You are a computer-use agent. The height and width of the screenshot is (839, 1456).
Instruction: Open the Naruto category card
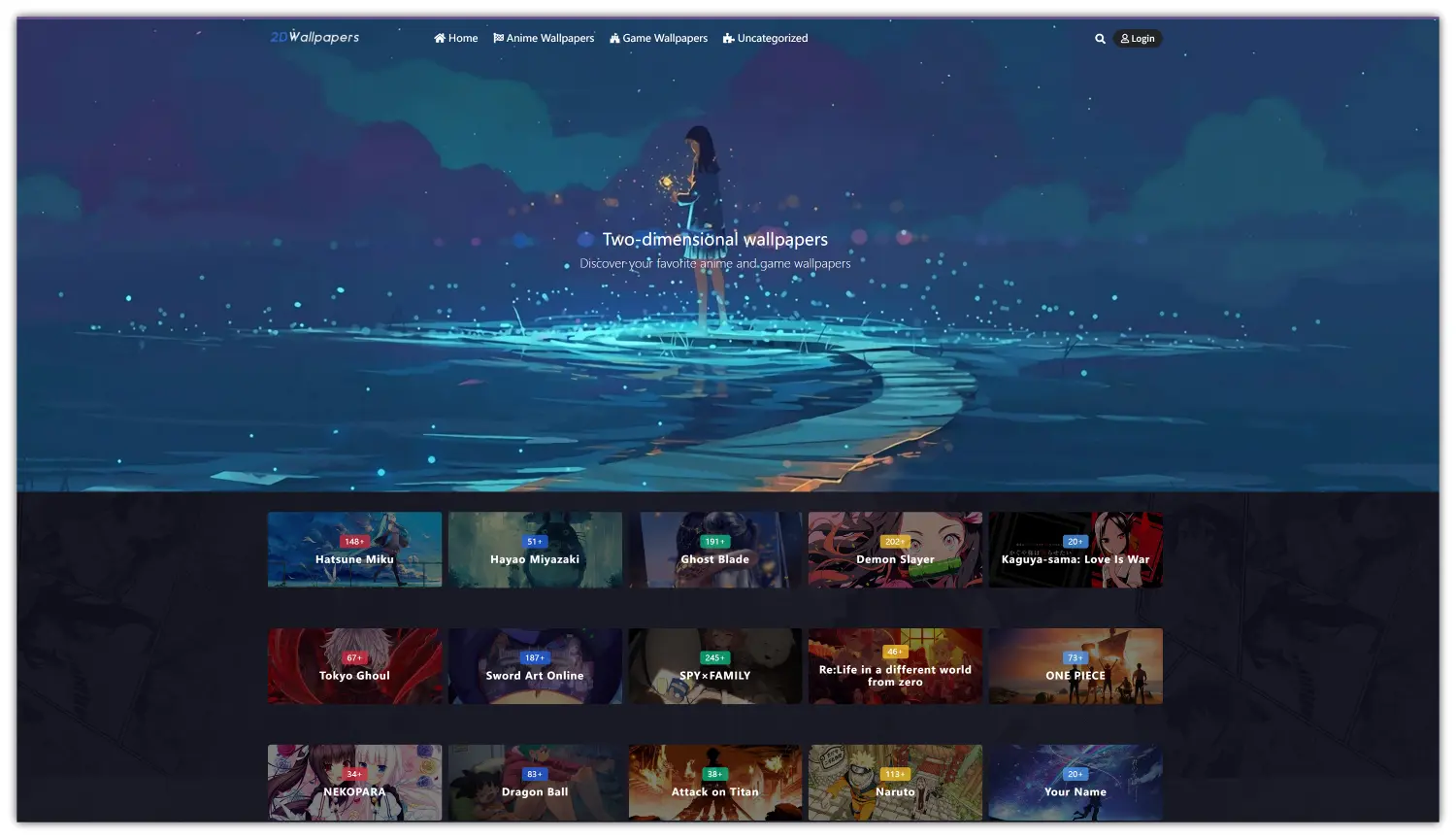pyautogui.click(x=895, y=783)
